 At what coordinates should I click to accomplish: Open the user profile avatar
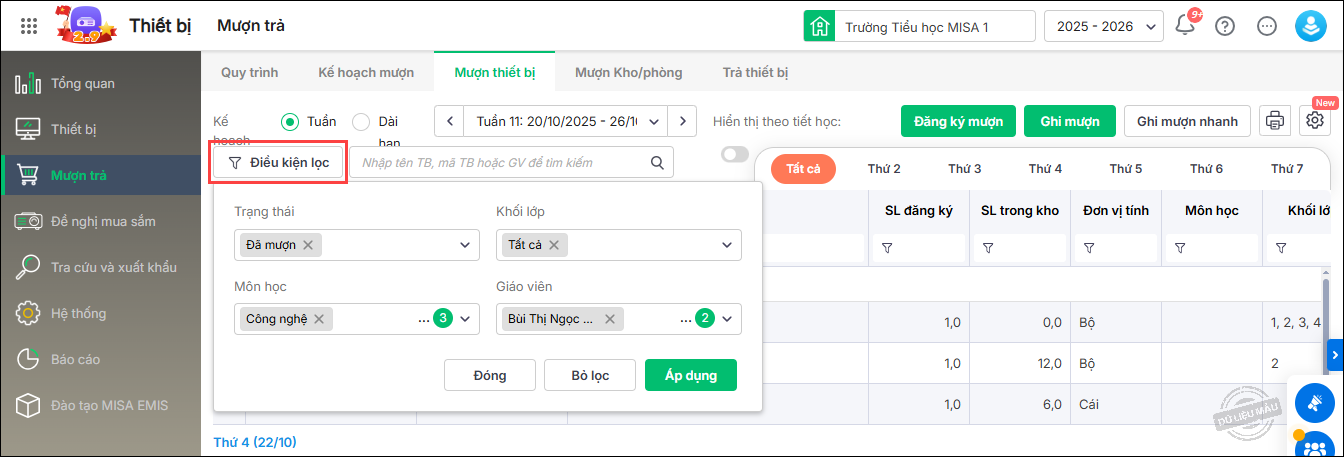[x=1309, y=26]
